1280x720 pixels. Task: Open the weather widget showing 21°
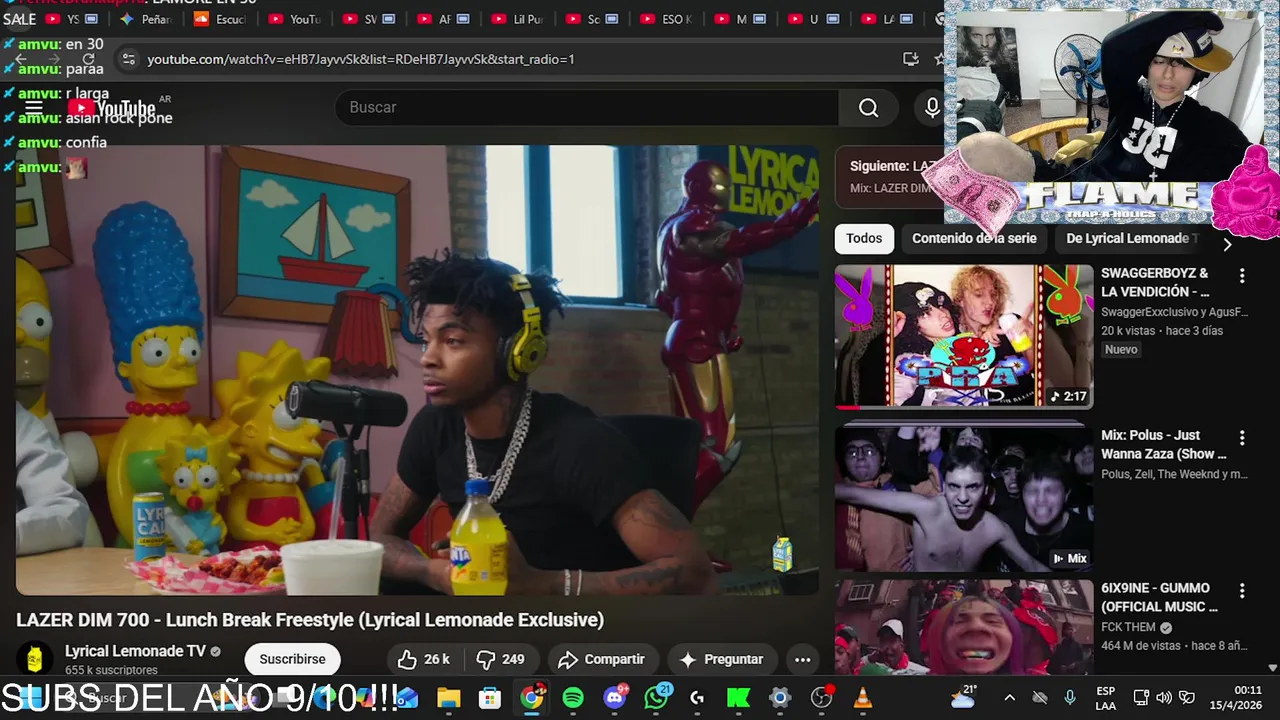[x=965, y=697]
